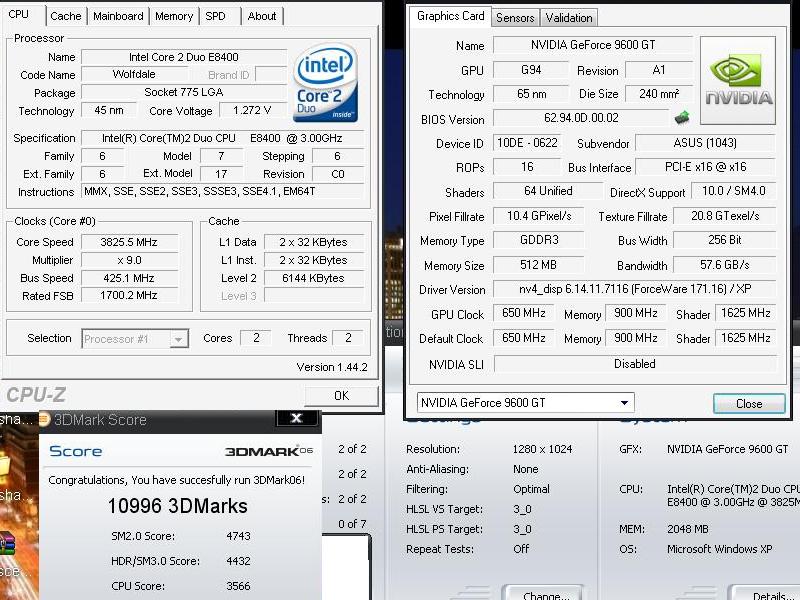Click the Memory Size value '512 MB'
This screenshot has width=800, height=600.
point(539,265)
